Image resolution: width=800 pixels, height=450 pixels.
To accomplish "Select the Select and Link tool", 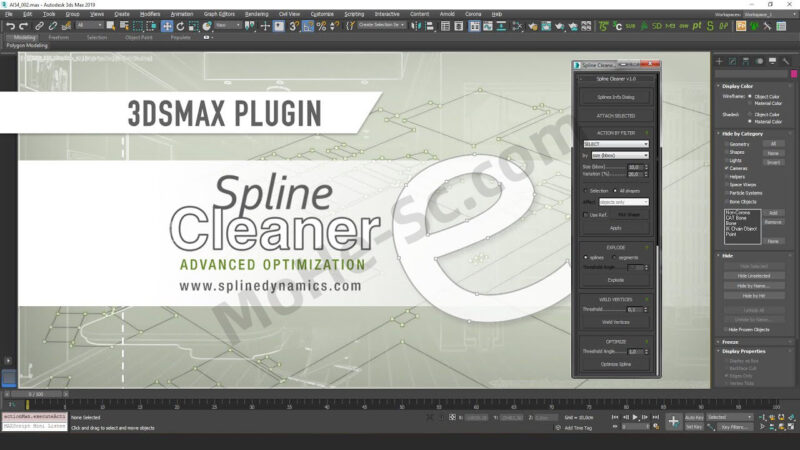I will click(39, 26).
